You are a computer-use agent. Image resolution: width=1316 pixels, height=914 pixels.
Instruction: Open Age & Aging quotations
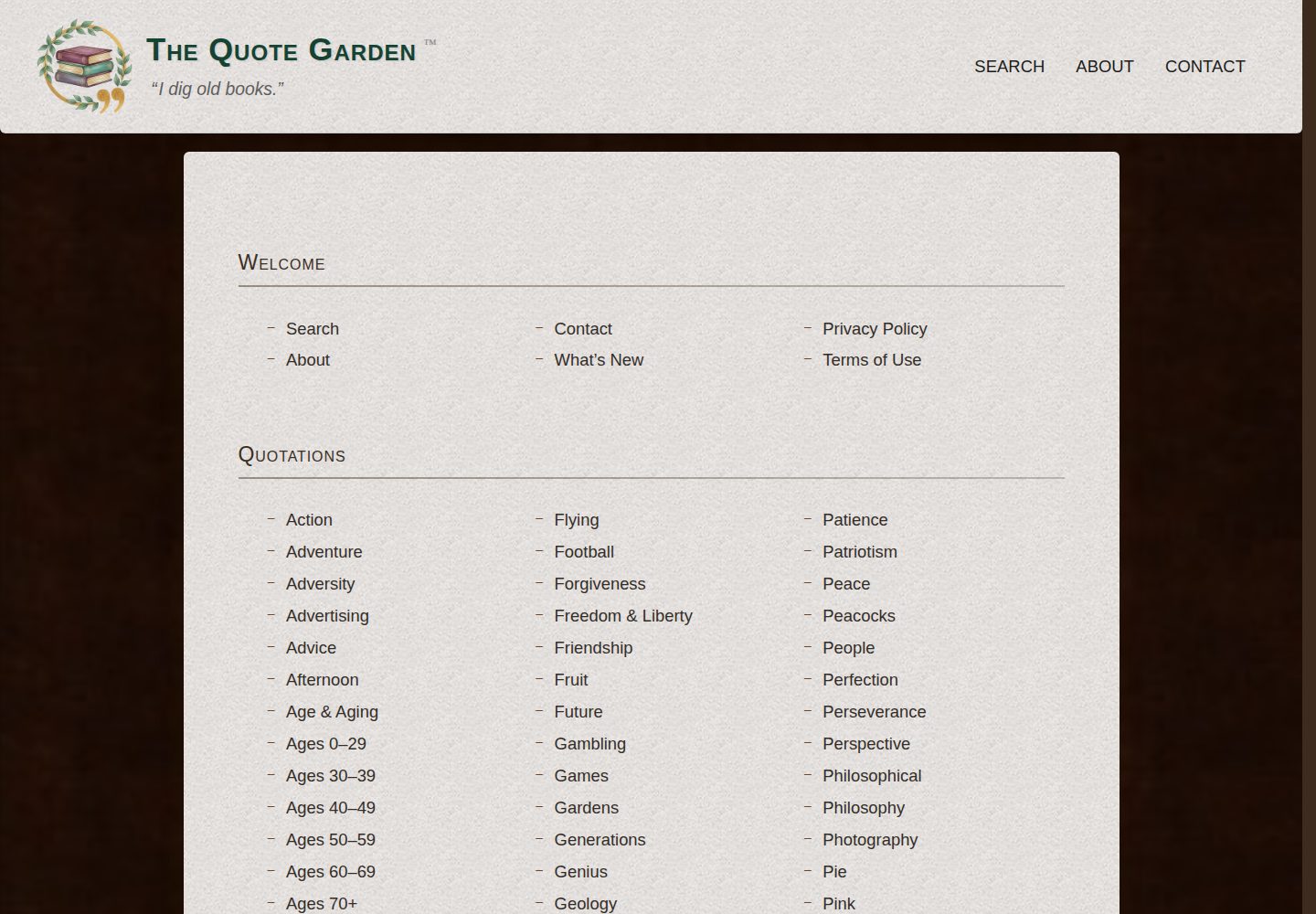[x=332, y=712]
